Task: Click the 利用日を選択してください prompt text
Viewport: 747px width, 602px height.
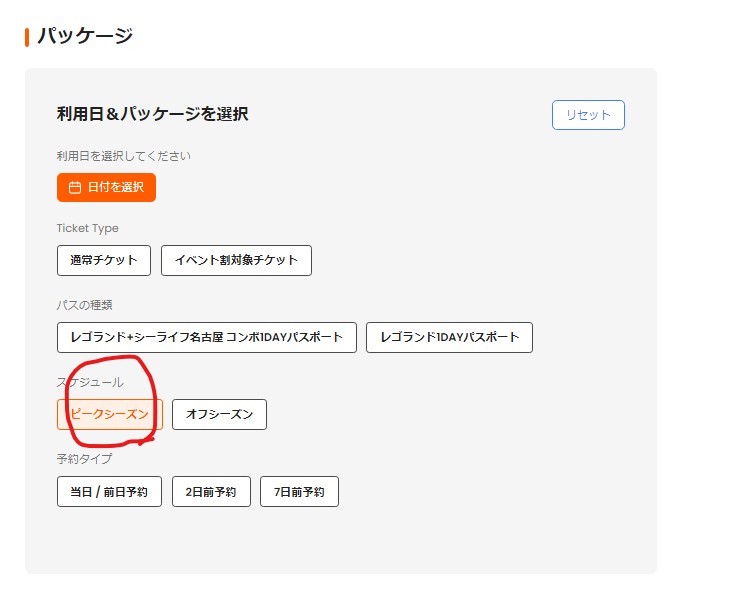Action: point(123,156)
